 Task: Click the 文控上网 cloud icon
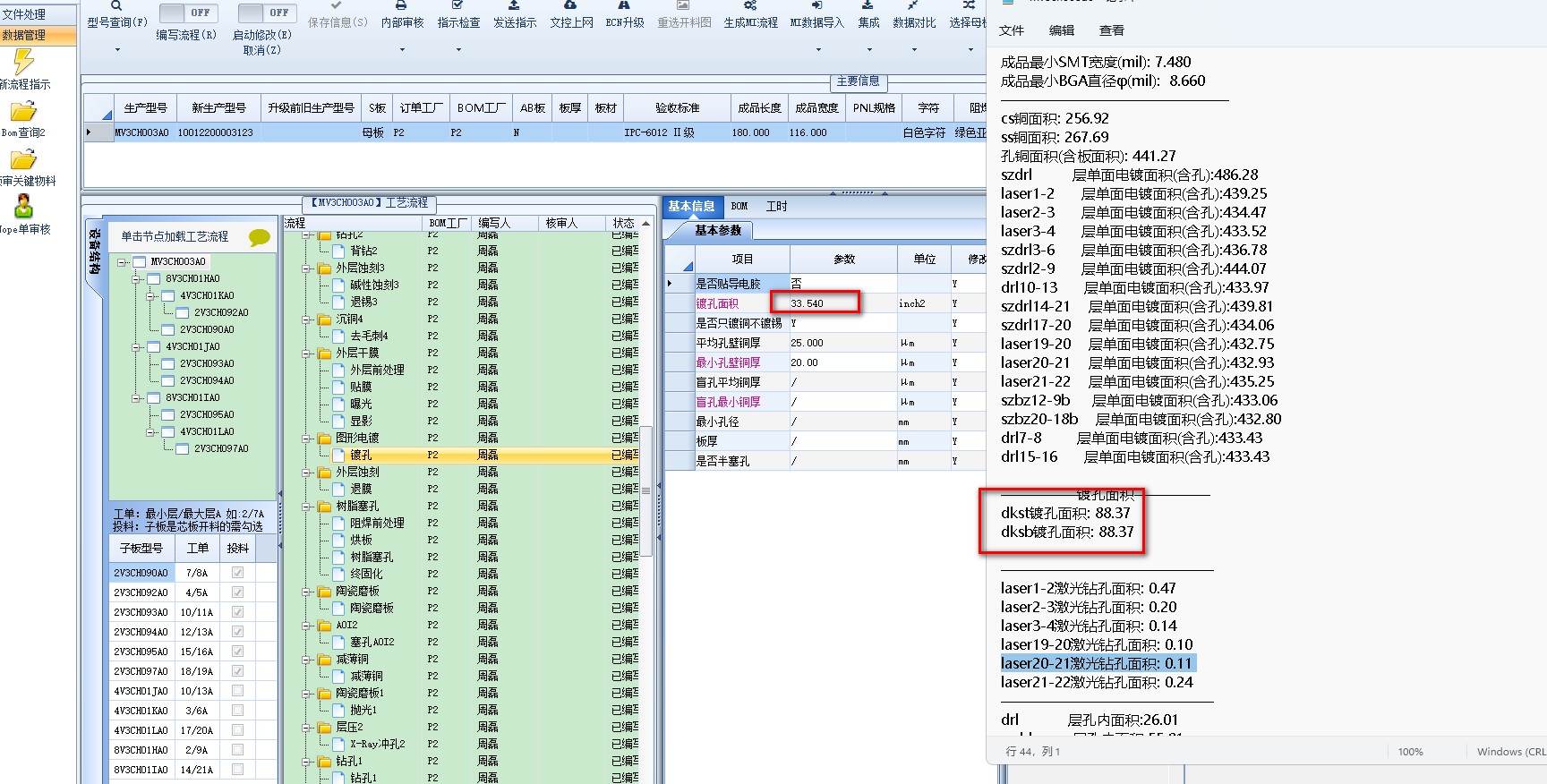pyautogui.click(x=570, y=5)
